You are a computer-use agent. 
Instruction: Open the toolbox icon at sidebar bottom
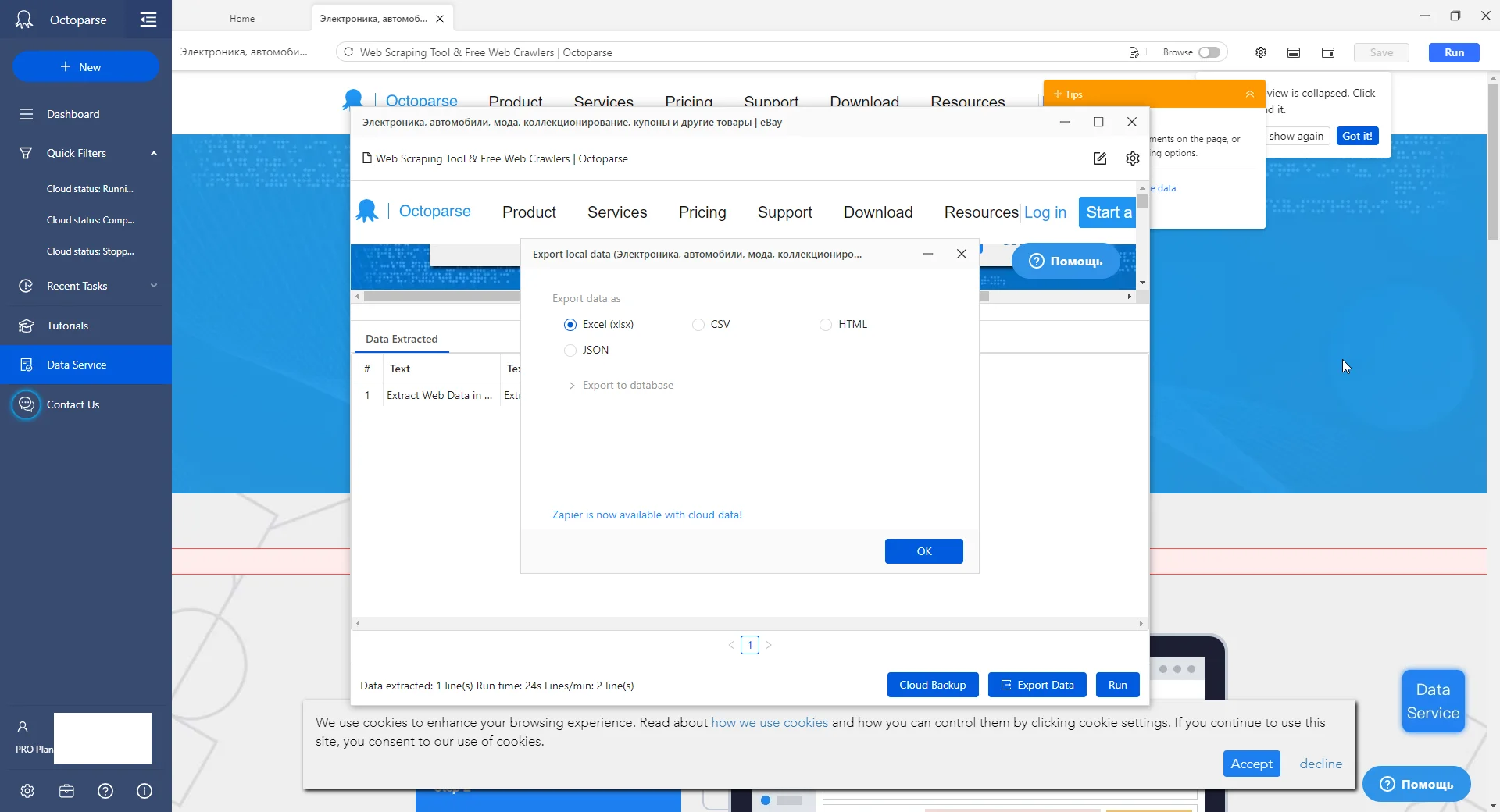[x=66, y=791]
